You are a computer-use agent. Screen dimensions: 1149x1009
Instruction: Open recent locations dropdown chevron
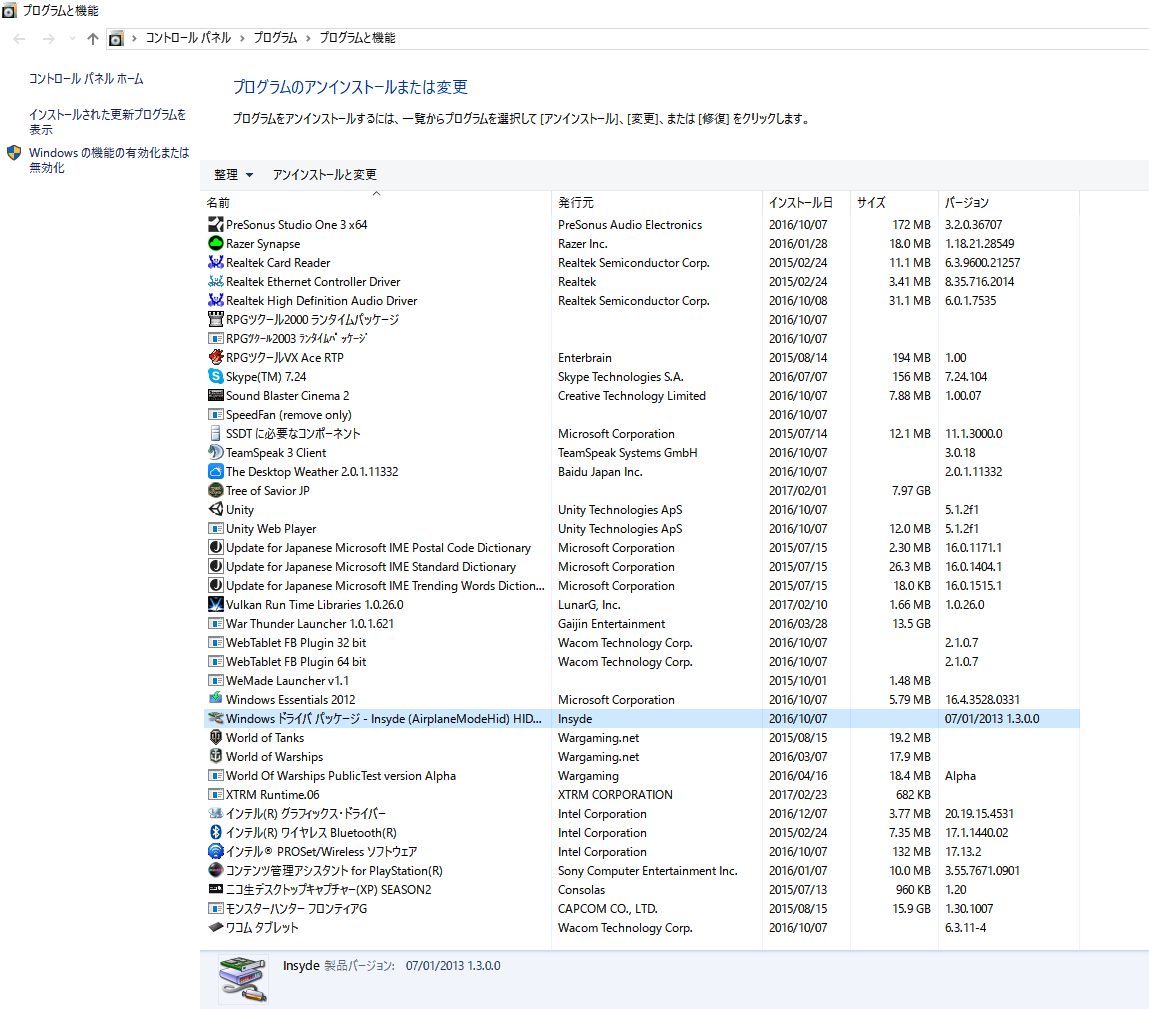(x=72, y=39)
